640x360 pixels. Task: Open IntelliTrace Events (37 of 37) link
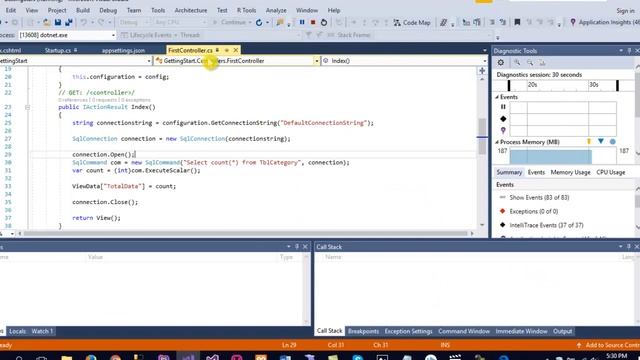[546, 225]
